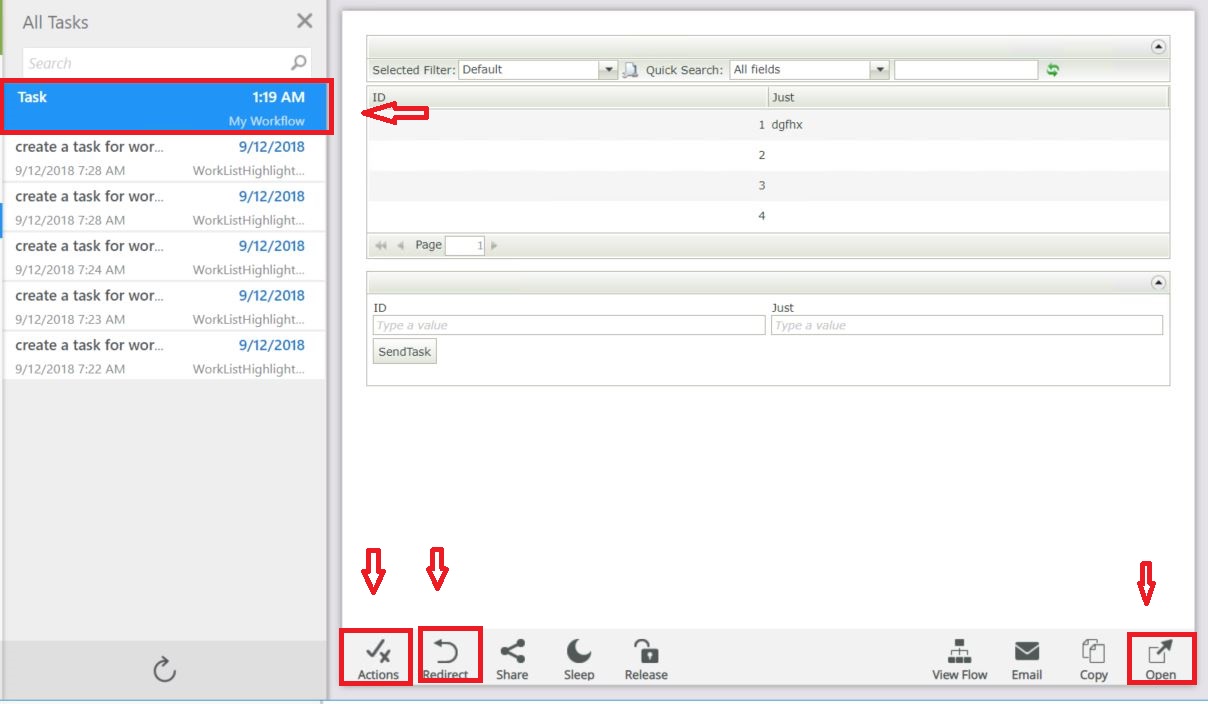1208x704 pixels.
Task: Select the Task item from My Workflow
Action: pyautogui.click(x=166, y=108)
